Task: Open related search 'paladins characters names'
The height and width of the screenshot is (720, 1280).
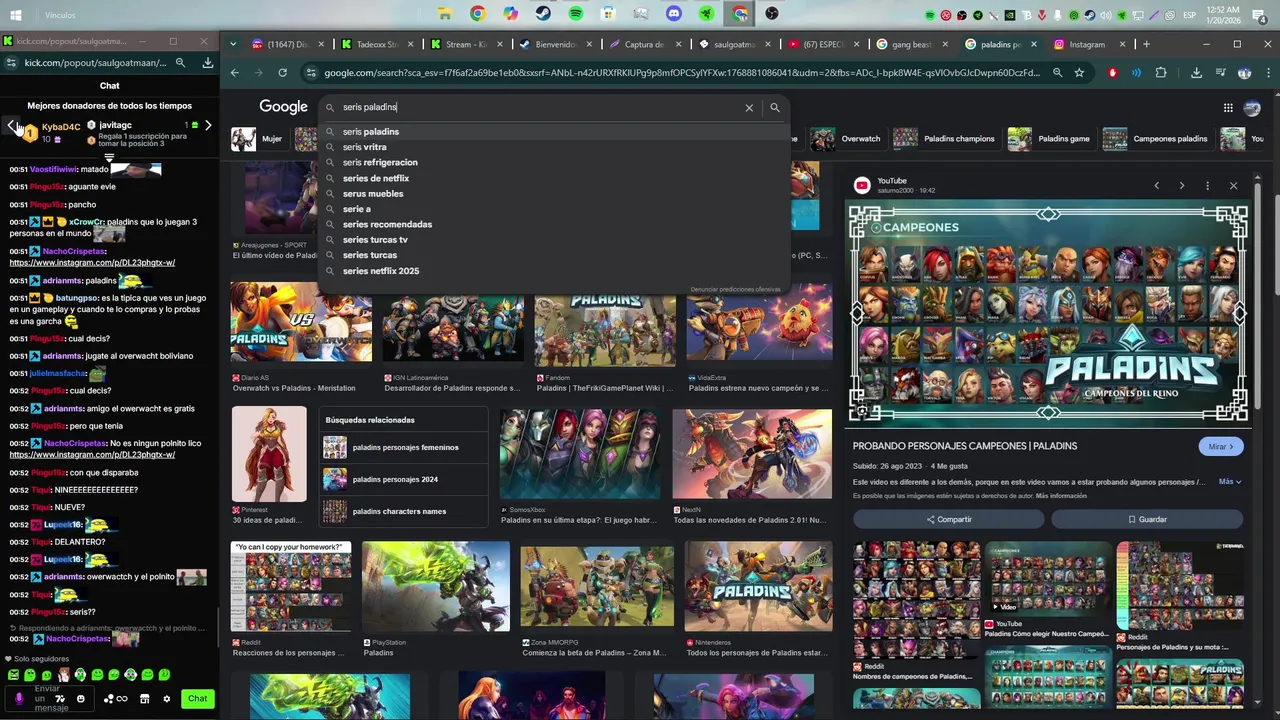Action: [403, 511]
